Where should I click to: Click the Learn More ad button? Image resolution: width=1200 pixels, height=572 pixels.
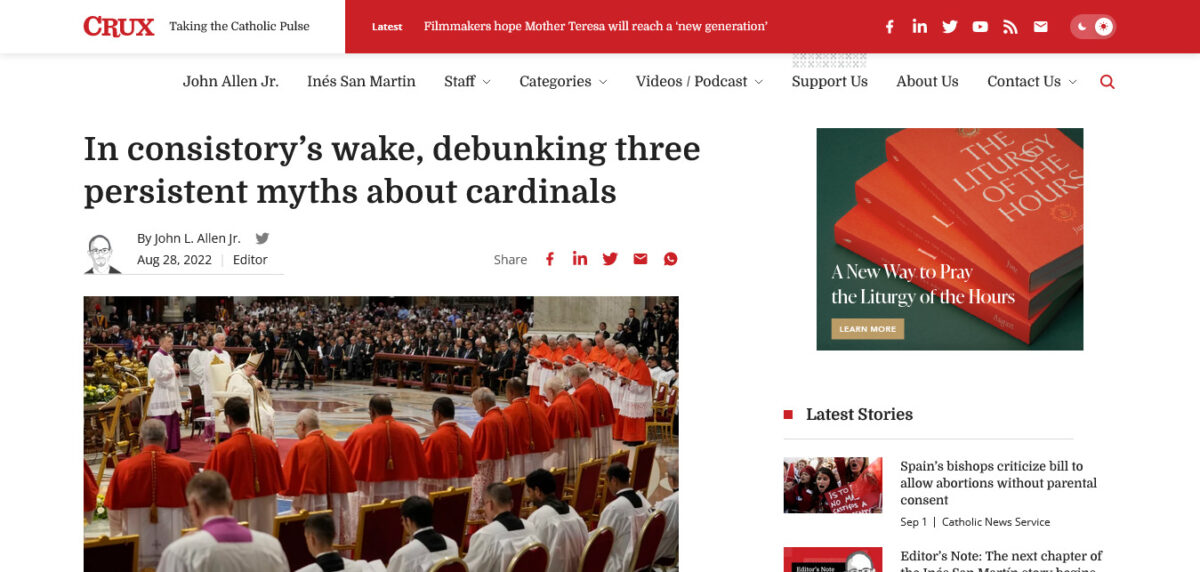click(x=867, y=329)
